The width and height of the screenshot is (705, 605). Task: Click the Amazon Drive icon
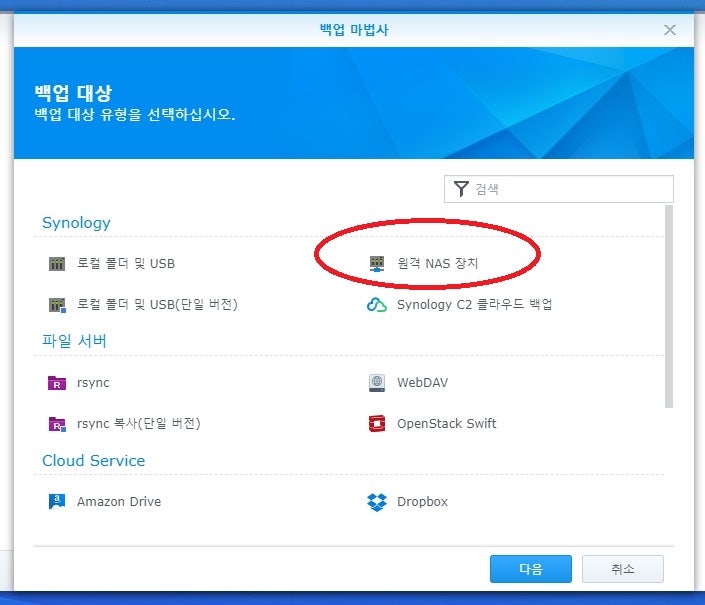pos(57,502)
